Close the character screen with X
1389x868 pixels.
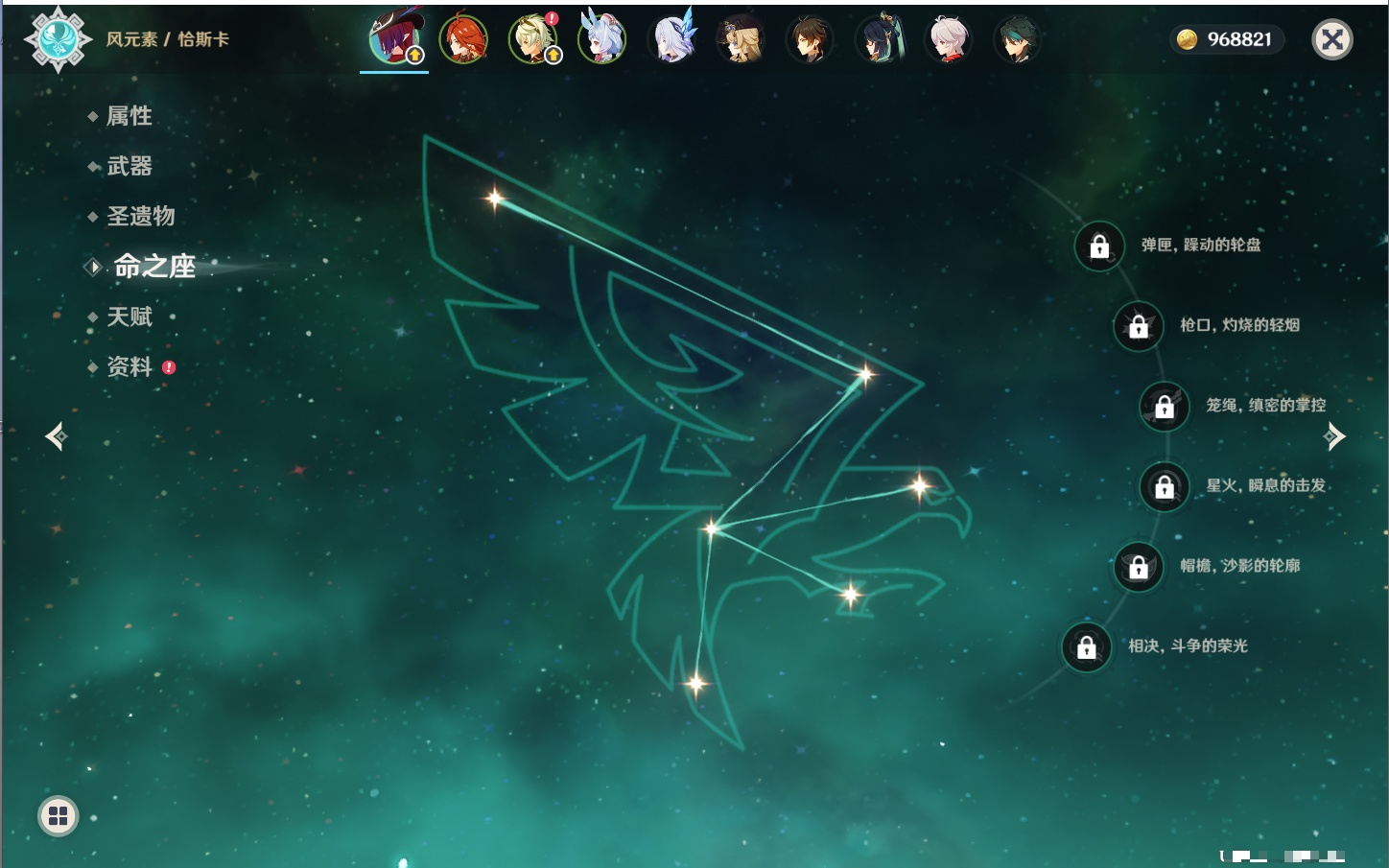click(x=1332, y=39)
